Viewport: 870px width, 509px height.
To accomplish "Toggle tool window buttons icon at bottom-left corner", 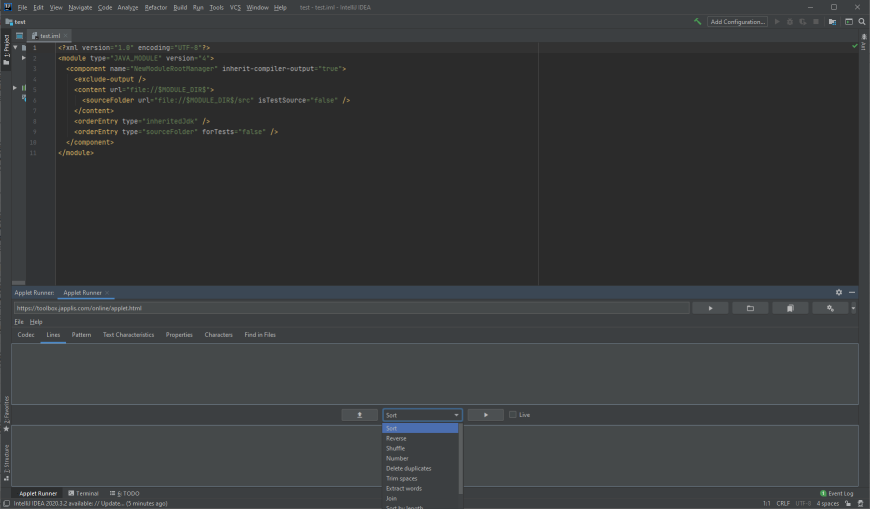I will point(6,503).
